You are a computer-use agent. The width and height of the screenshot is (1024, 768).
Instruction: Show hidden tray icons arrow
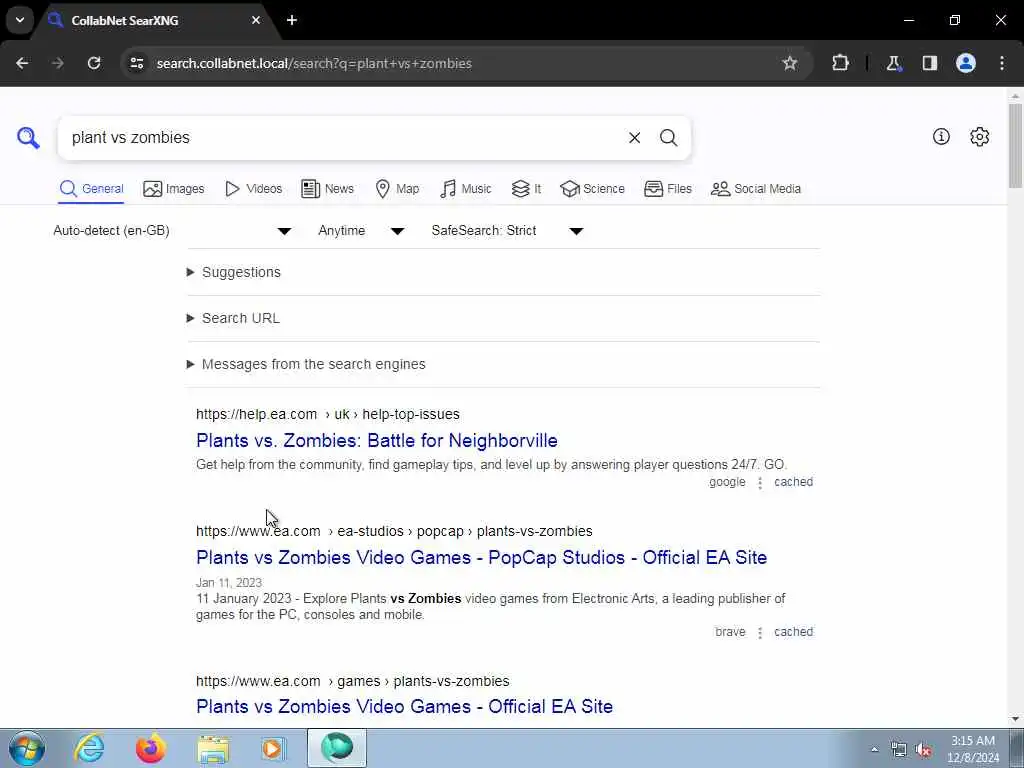click(874, 750)
